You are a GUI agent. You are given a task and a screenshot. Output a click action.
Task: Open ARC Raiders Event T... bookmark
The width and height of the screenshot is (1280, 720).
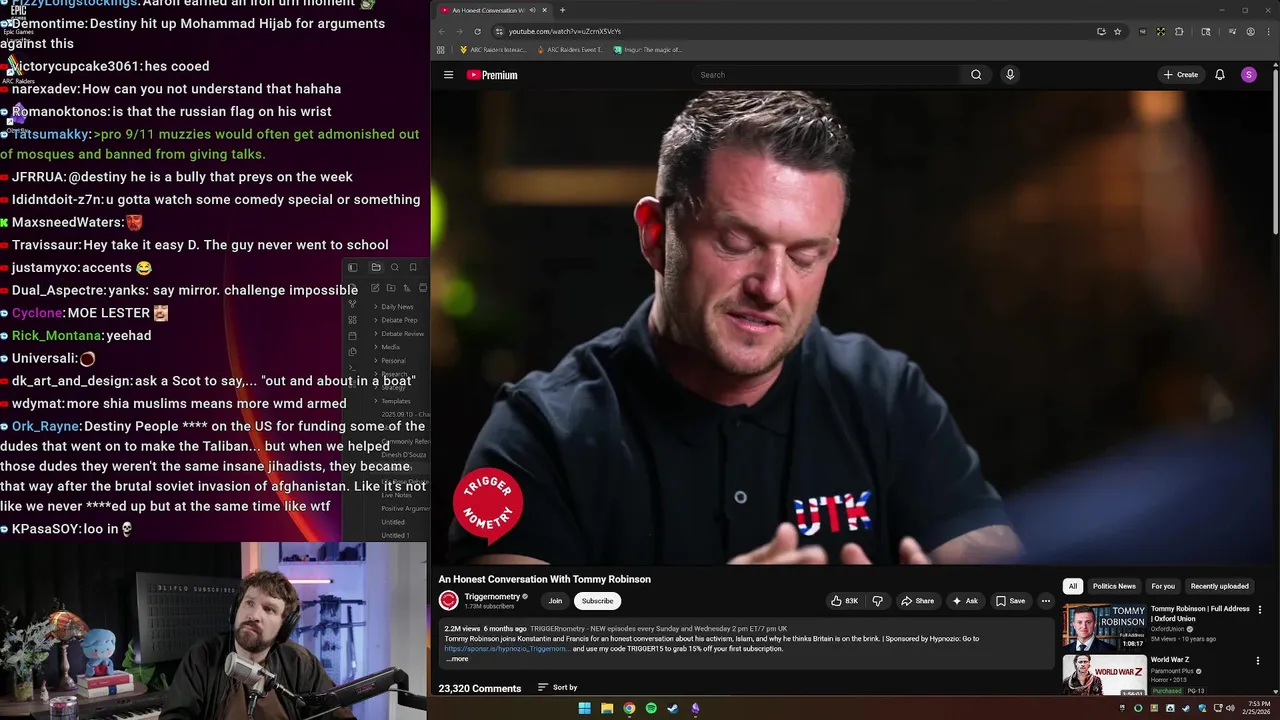point(570,49)
